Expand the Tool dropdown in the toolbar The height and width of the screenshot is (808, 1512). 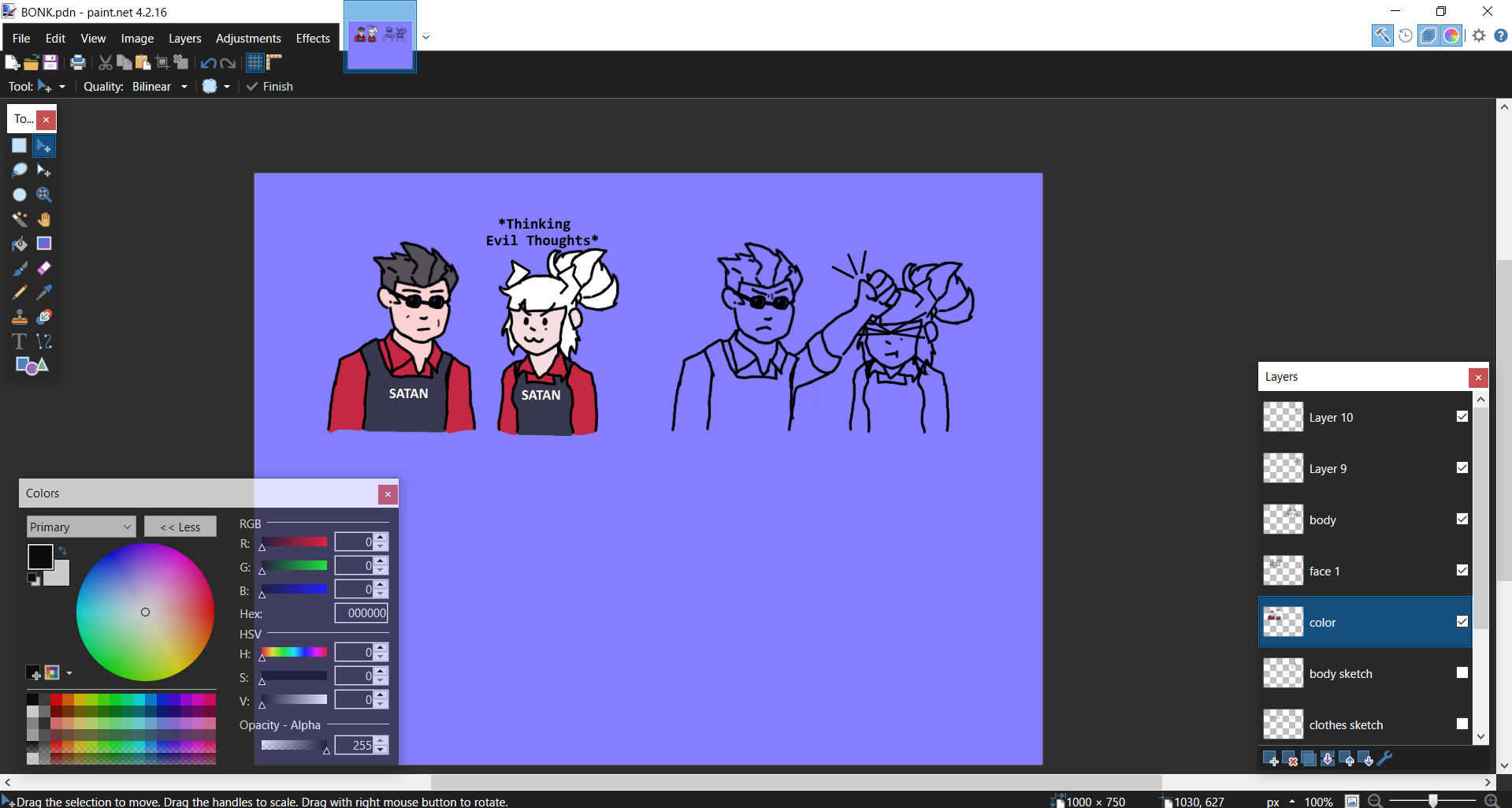click(62, 87)
